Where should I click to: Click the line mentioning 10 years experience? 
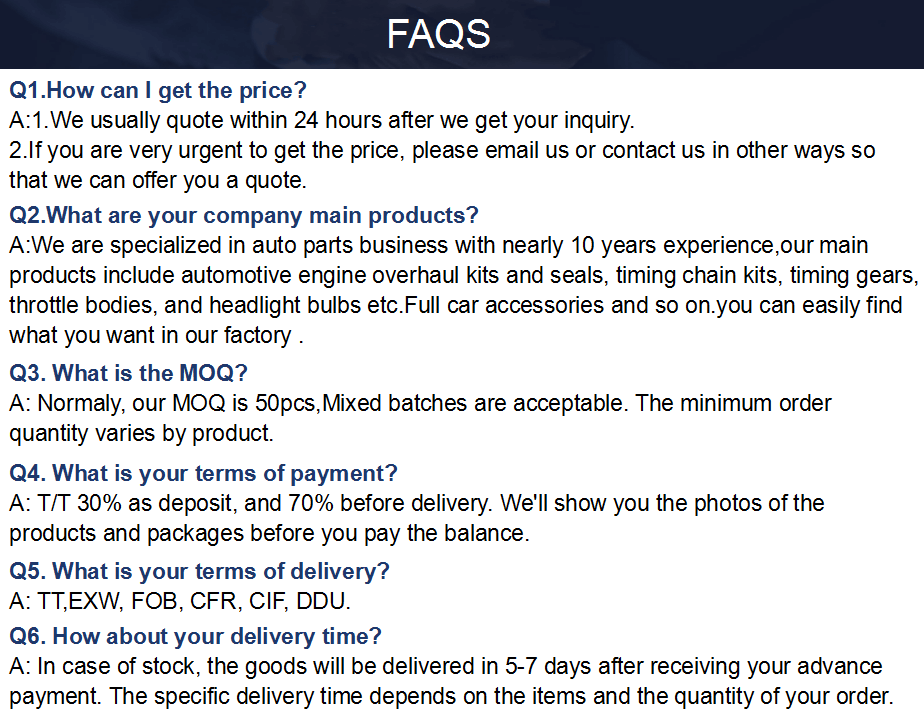pos(439,245)
